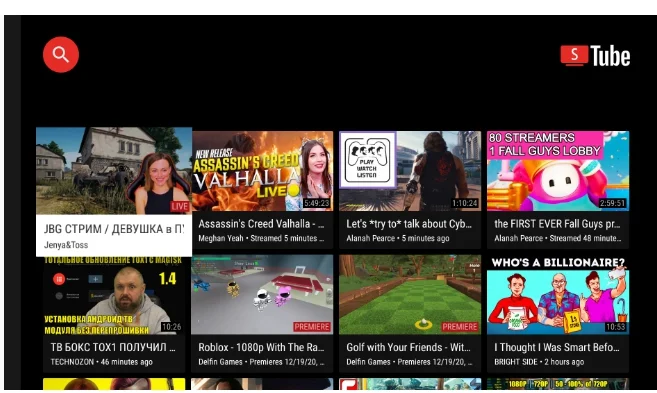The width and height of the screenshot is (657, 393).
Task: Click title 'Golf with Your Friends - Wit...'
Action: point(409,347)
